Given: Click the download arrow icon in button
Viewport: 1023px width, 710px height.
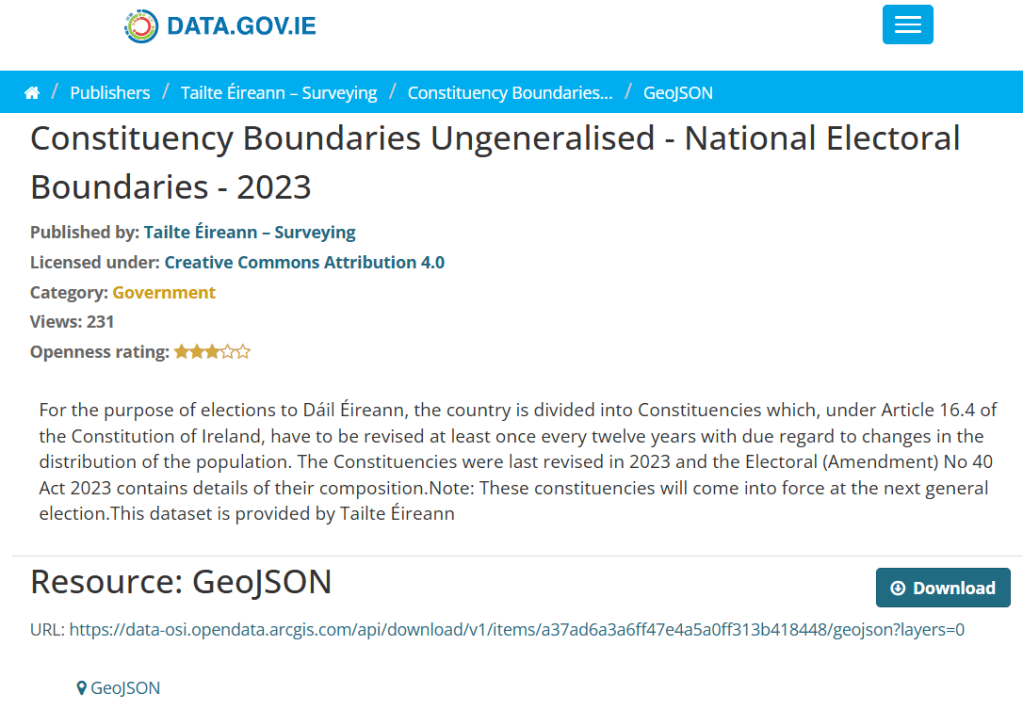Looking at the screenshot, I should (898, 588).
